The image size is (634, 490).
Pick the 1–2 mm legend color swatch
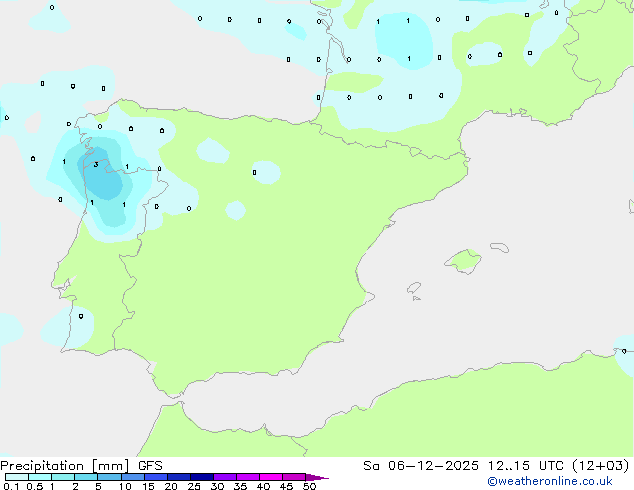click(x=63, y=477)
